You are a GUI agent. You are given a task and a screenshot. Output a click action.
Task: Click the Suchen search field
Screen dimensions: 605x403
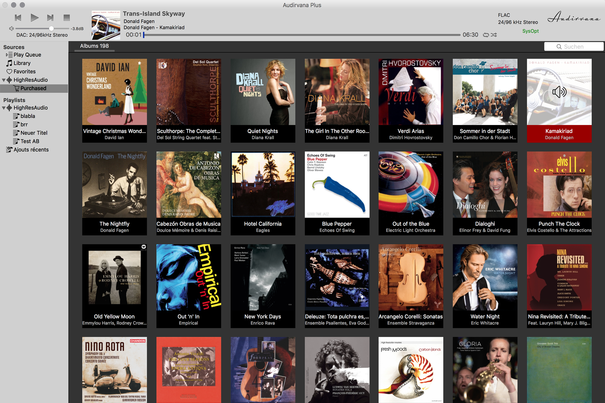tap(573, 46)
